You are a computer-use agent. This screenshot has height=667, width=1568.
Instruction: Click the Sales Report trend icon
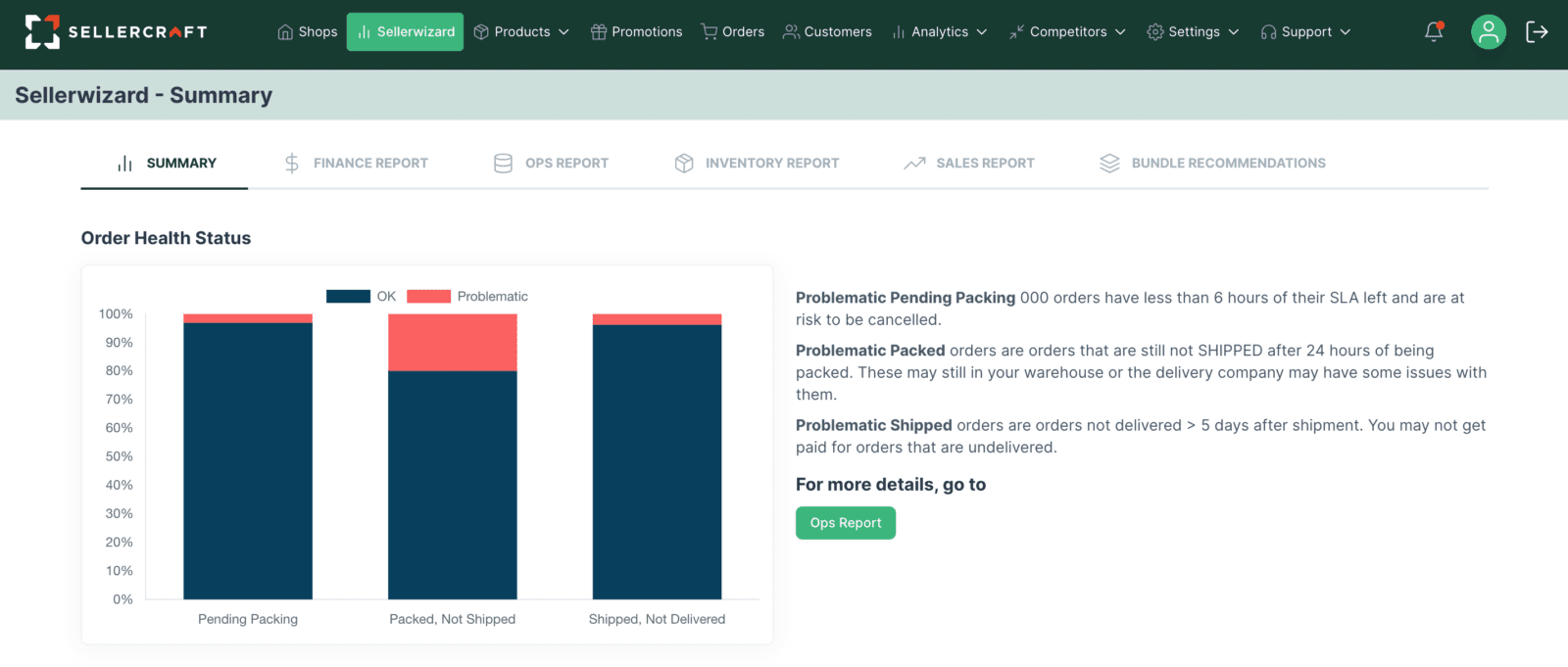coord(914,164)
